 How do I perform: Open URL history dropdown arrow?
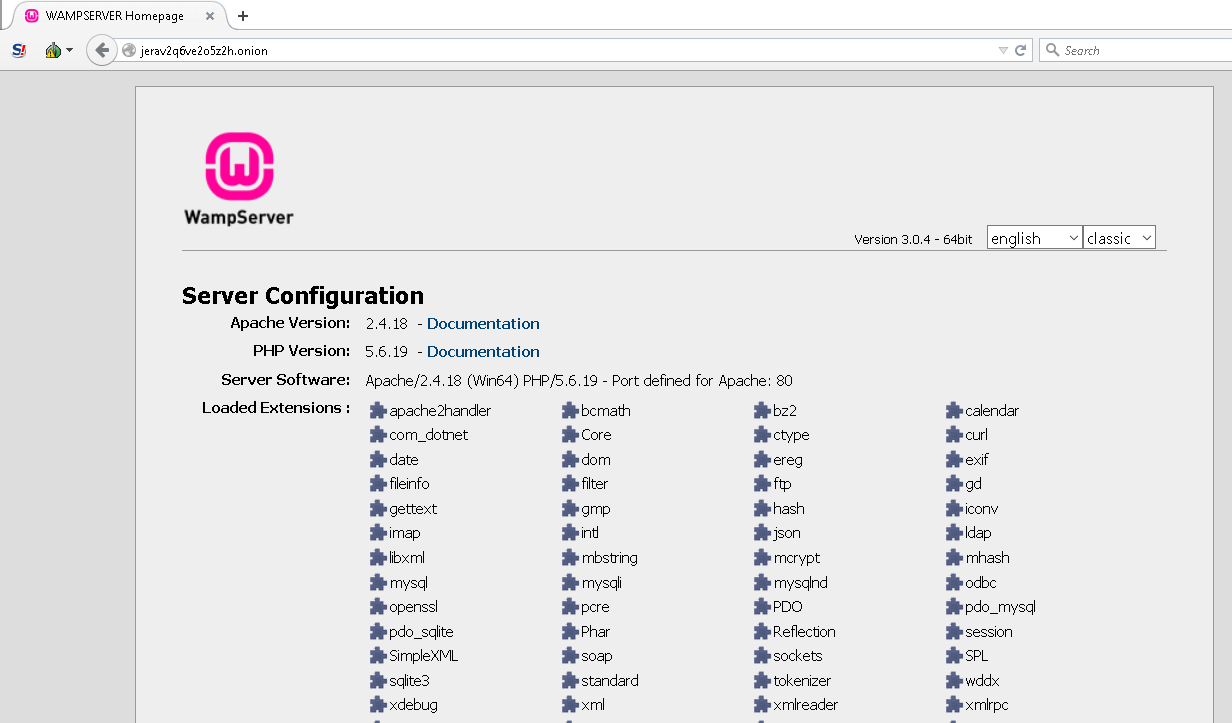[1003, 50]
